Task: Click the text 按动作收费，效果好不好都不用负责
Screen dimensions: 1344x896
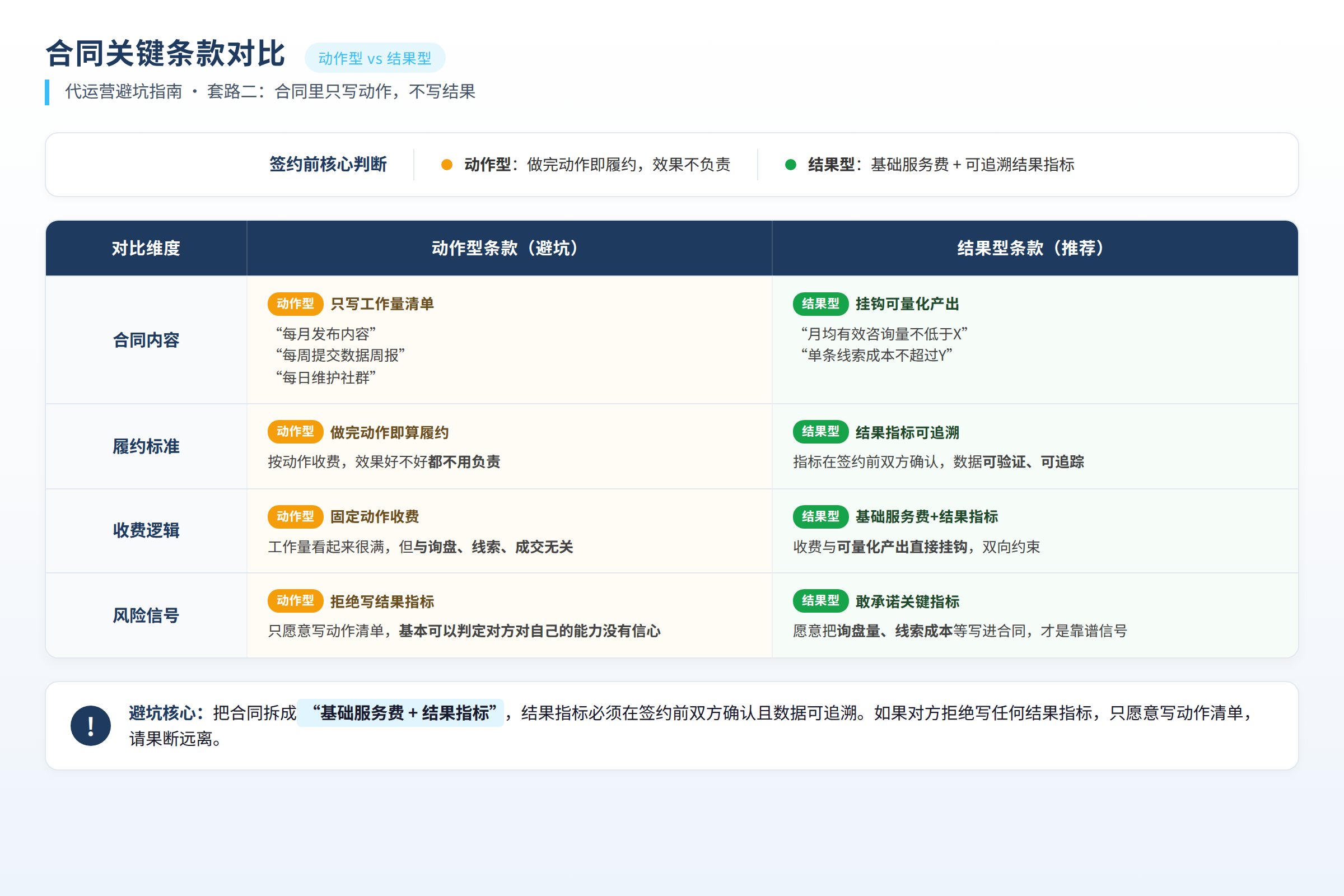Action: point(384,461)
